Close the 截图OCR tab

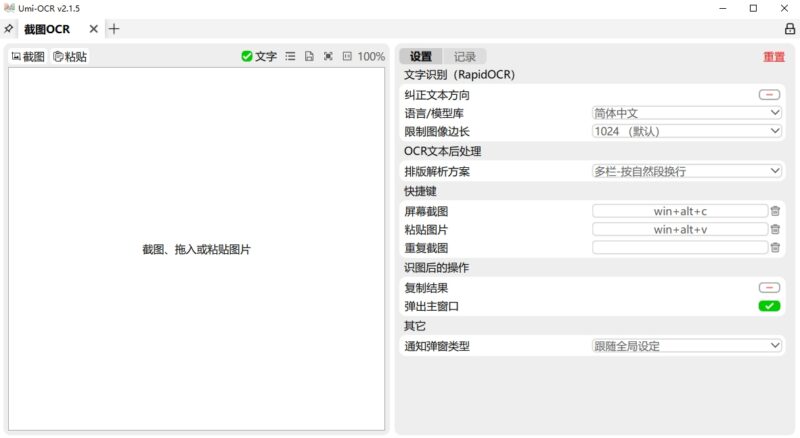[93, 29]
